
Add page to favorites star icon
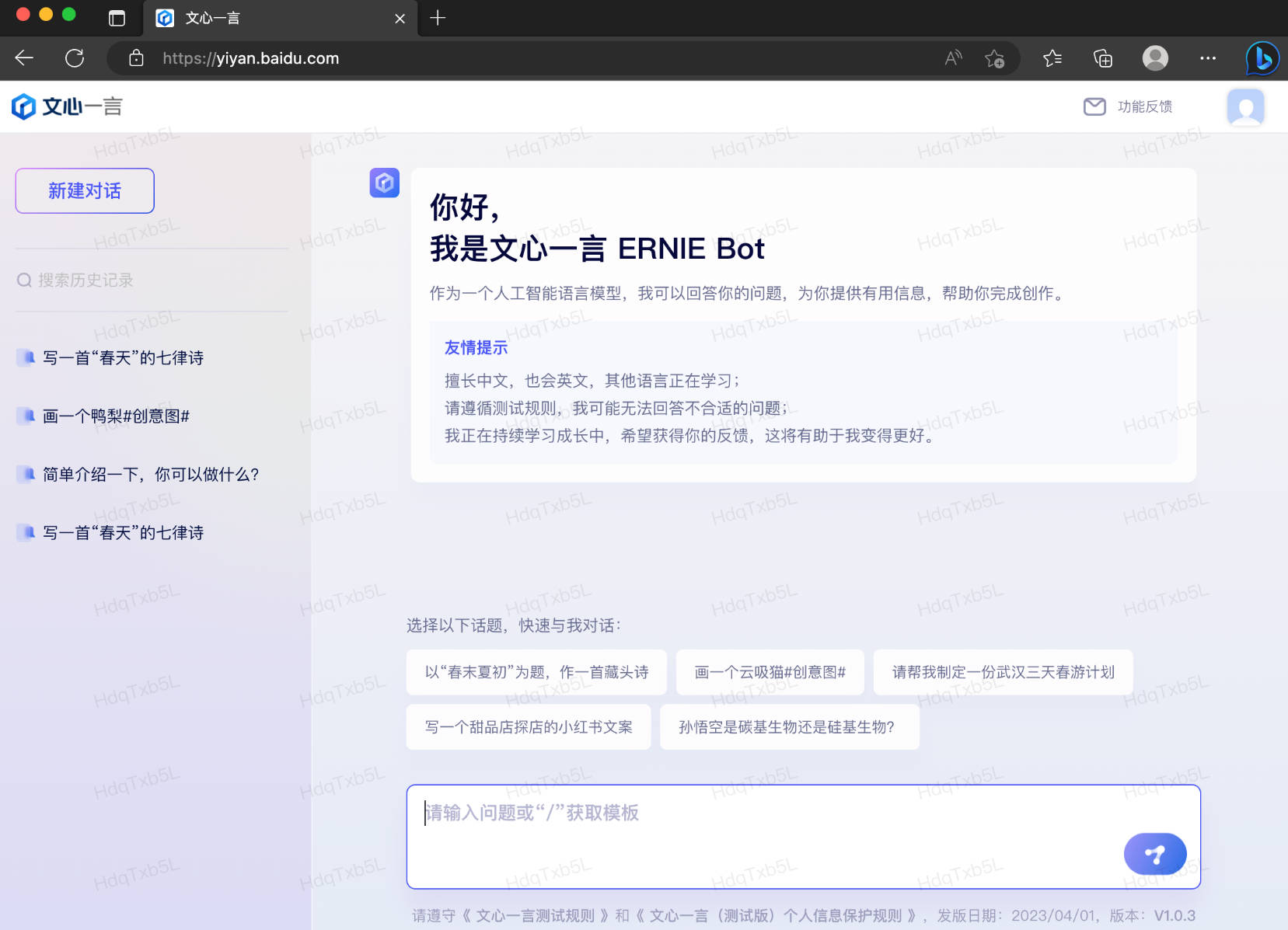point(994,58)
